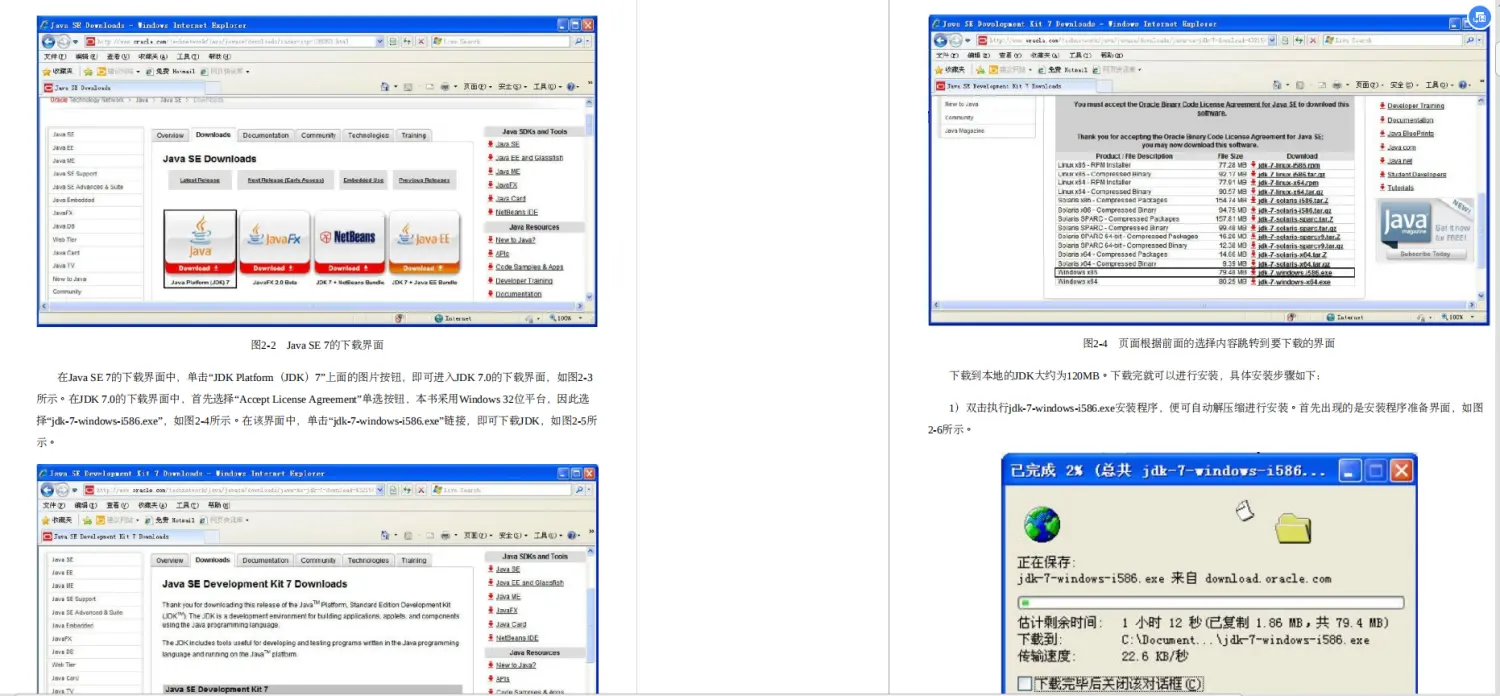Click search magnifier in Figure 2-2 browser

579,42
